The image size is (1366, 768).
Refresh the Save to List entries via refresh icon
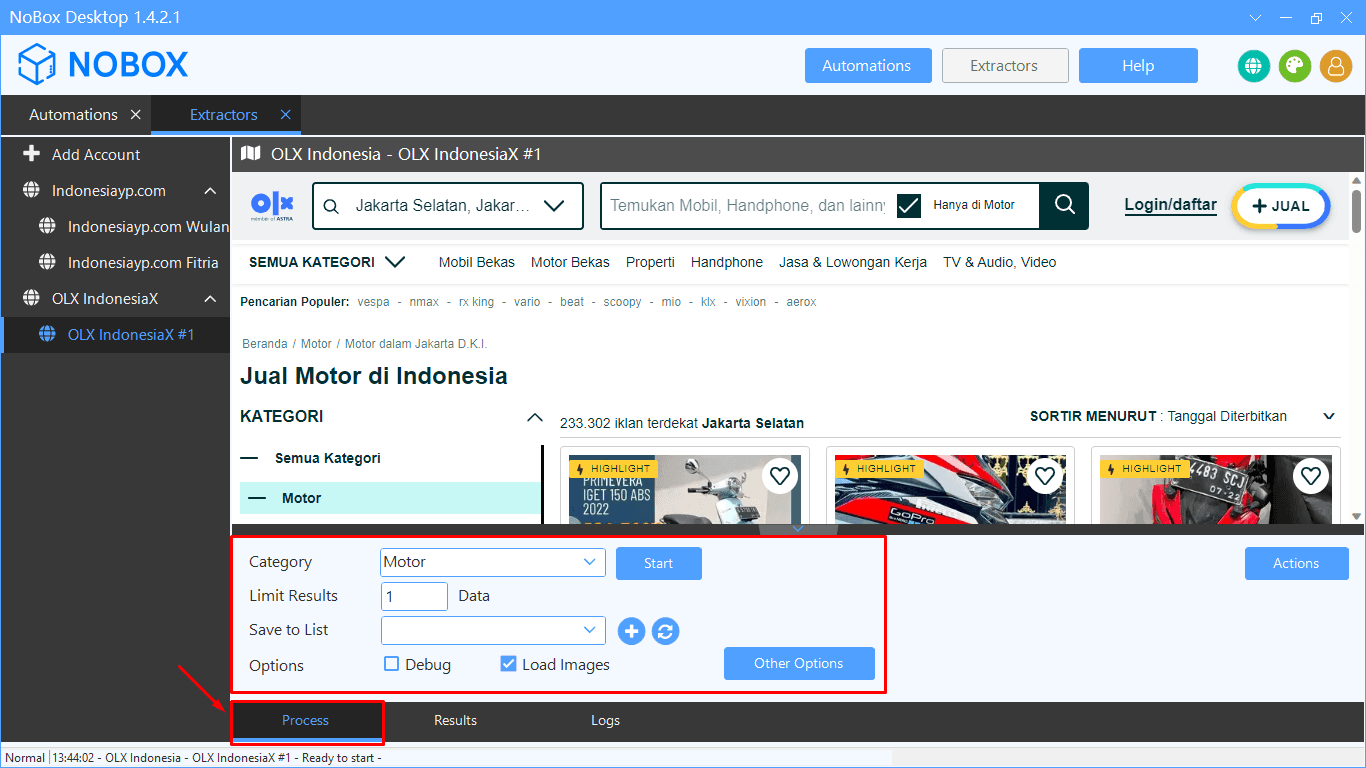click(664, 631)
